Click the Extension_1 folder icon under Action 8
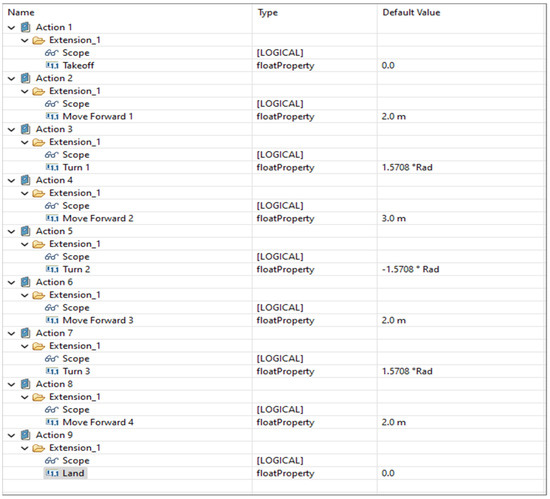 [38, 397]
